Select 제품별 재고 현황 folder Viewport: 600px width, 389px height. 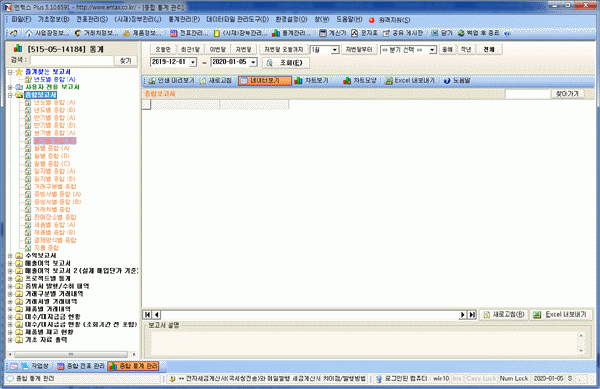pos(49,332)
